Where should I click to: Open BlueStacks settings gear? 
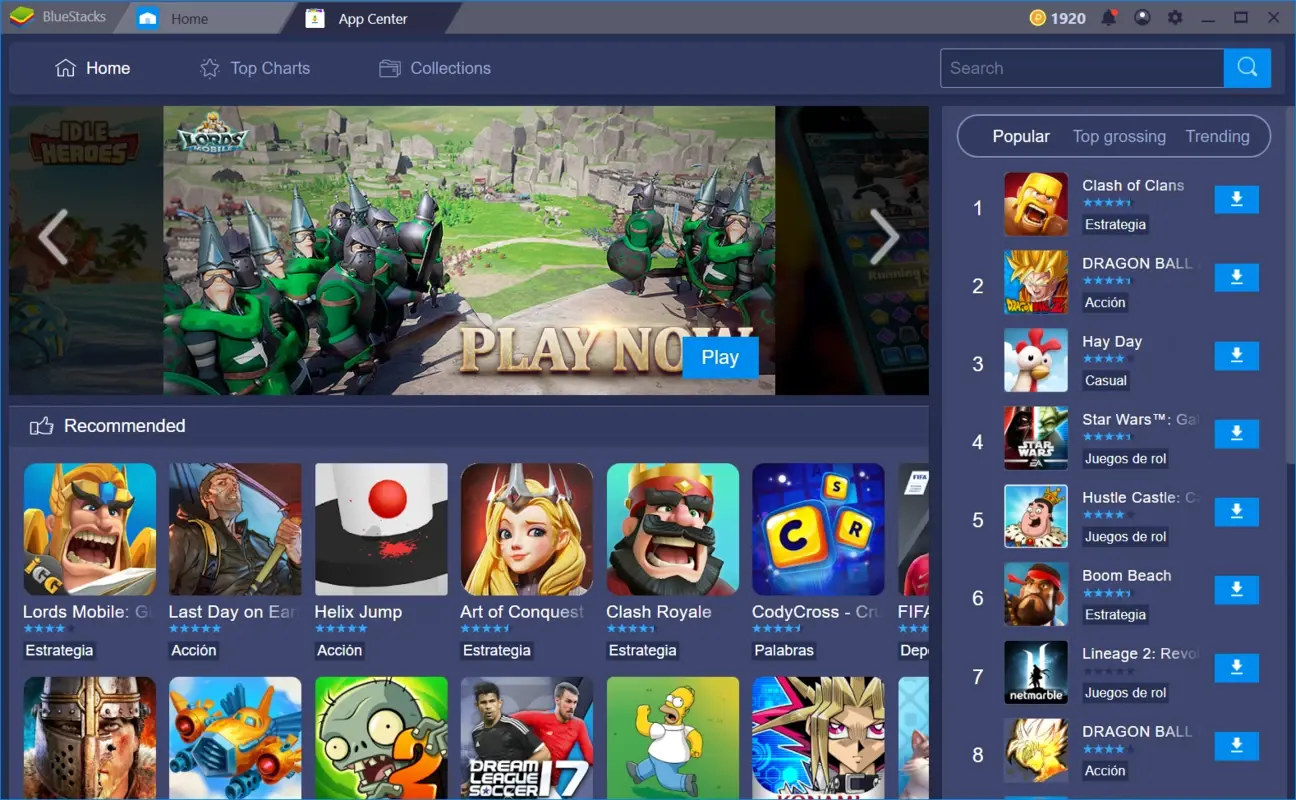pyautogui.click(x=1175, y=17)
